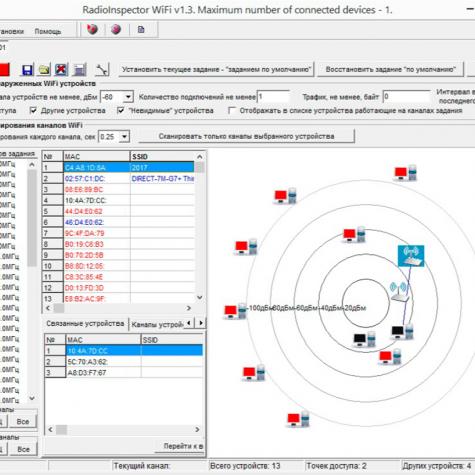Click Восстановить задание "по умолчанию" button
The width and height of the screenshot is (475, 475).
390,70
